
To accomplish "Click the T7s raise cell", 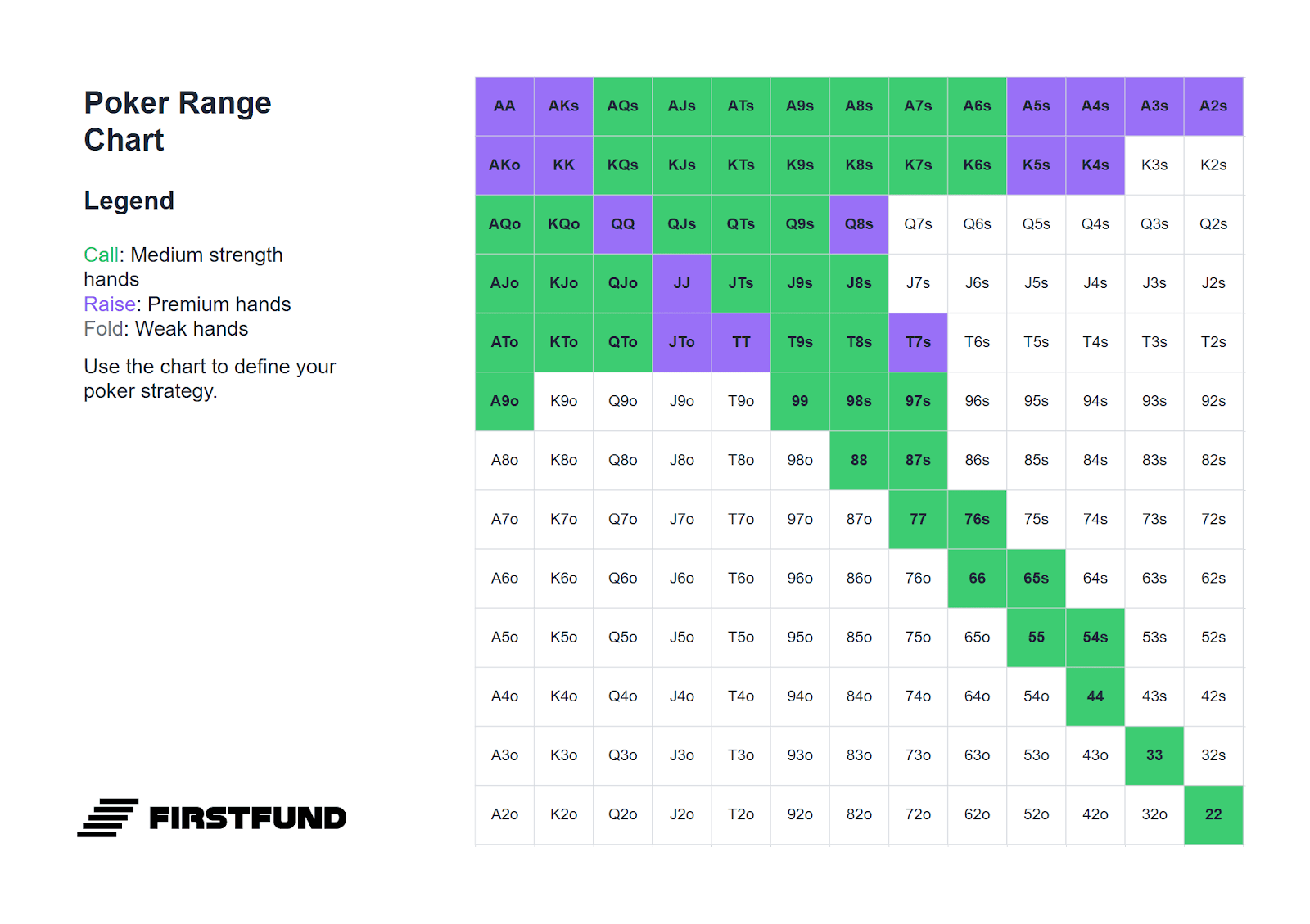I will (x=918, y=342).
